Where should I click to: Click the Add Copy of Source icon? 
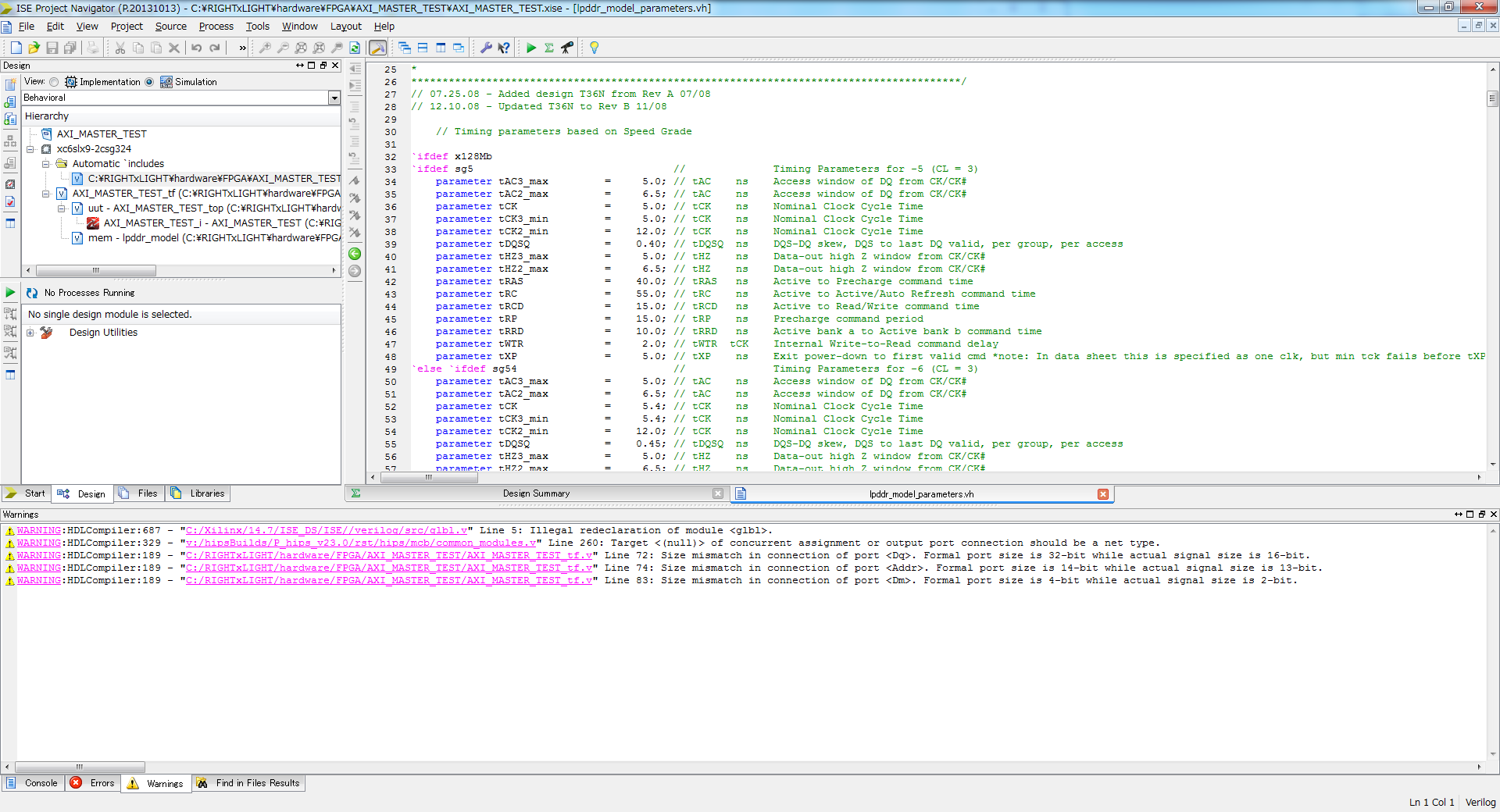pyautogui.click(x=10, y=119)
